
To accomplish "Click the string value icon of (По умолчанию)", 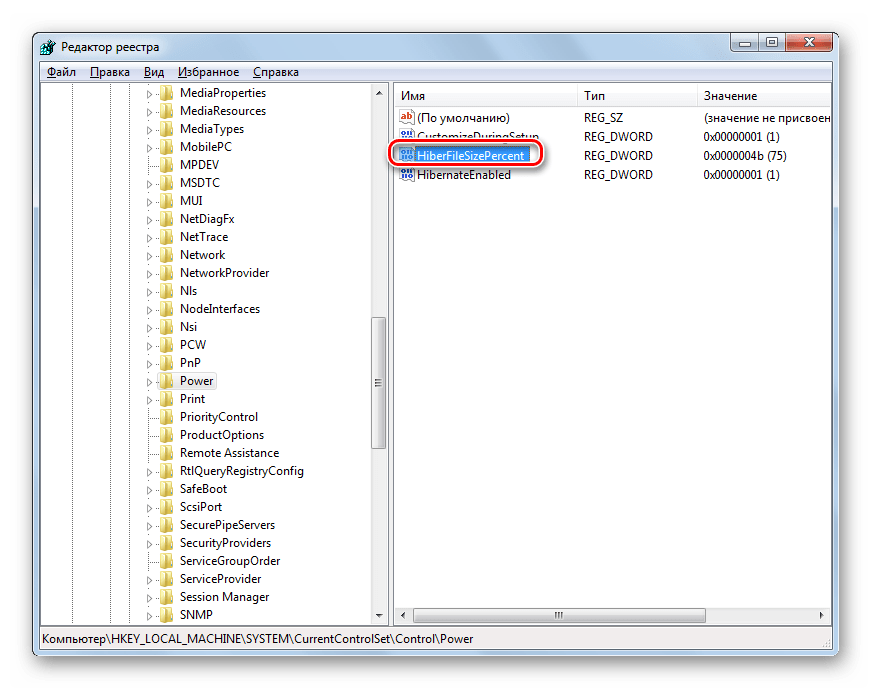I will pyautogui.click(x=407, y=117).
